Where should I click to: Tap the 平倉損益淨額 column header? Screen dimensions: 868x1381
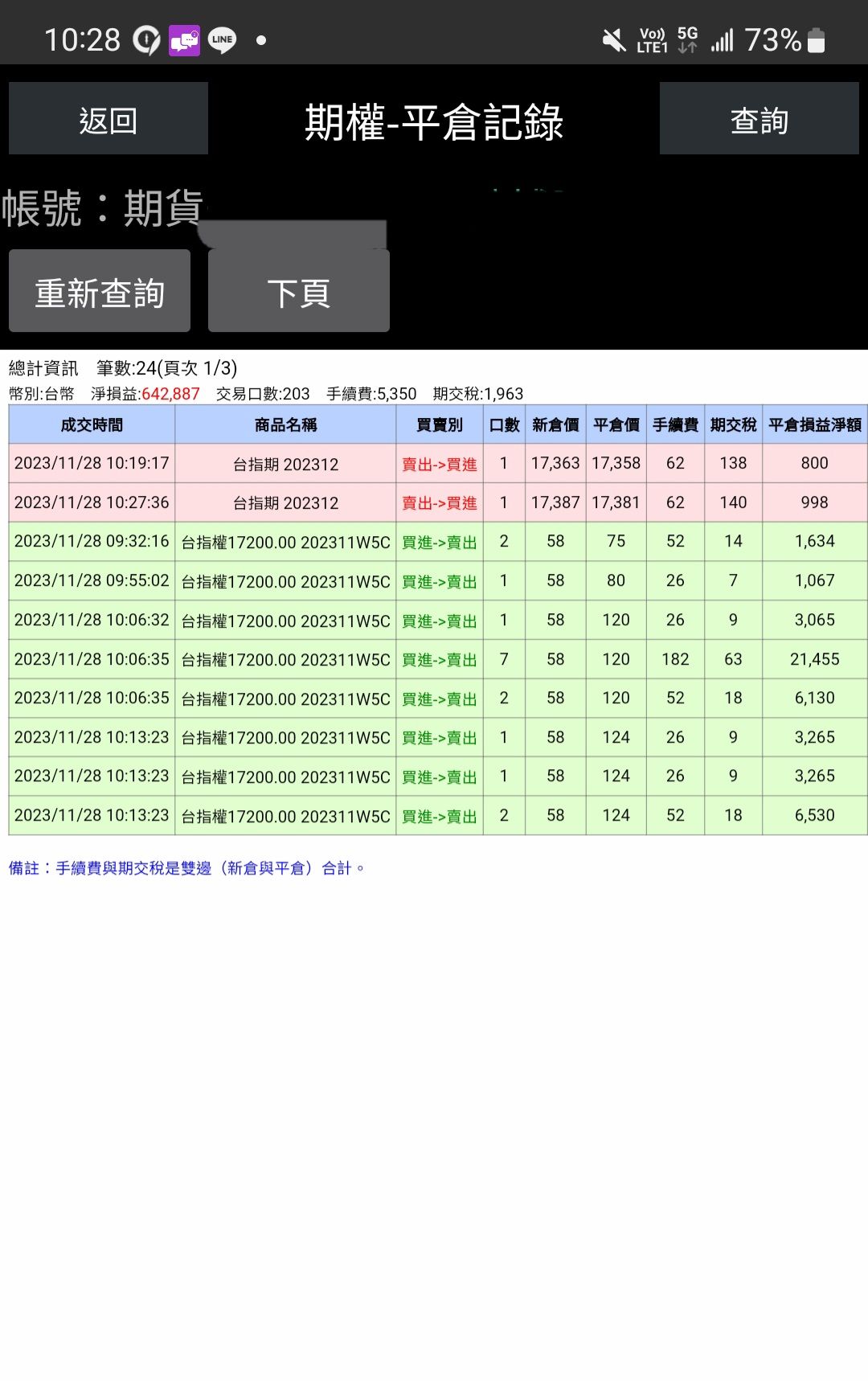[815, 424]
